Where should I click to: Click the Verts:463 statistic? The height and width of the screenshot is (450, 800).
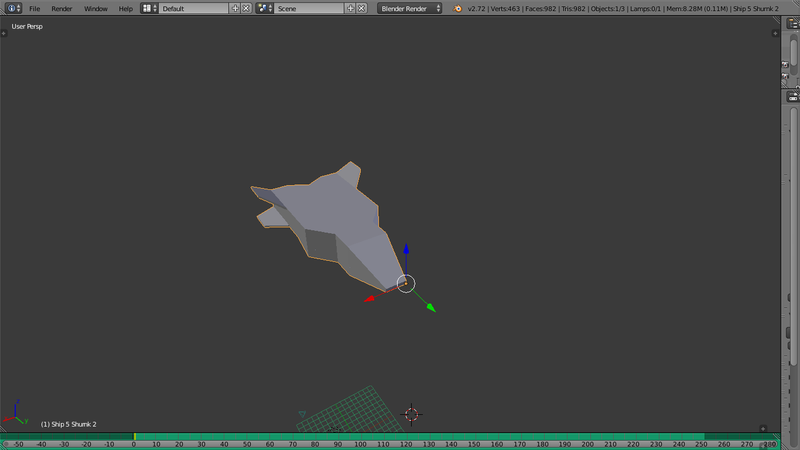pyautogui.click(x=505, y=9)
